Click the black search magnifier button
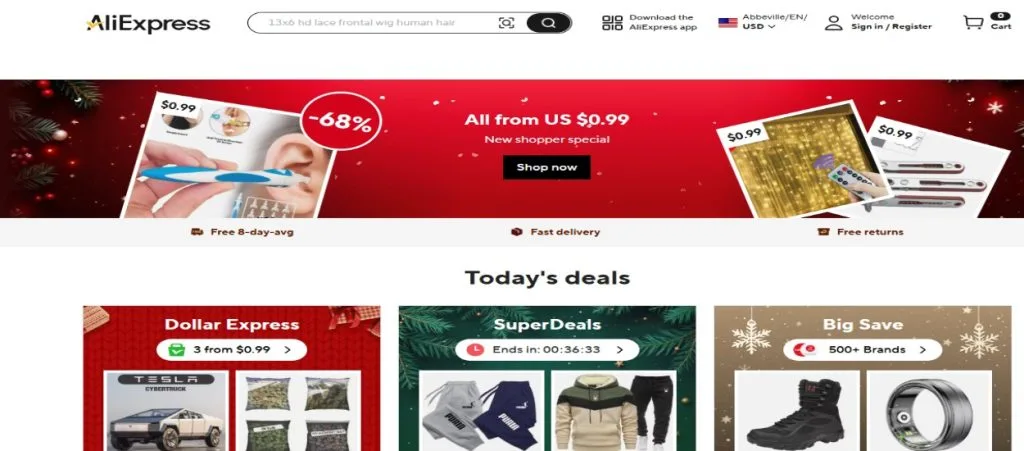Image resolution: width=1024 pixels, height=451 pixels. coord(549,23)
